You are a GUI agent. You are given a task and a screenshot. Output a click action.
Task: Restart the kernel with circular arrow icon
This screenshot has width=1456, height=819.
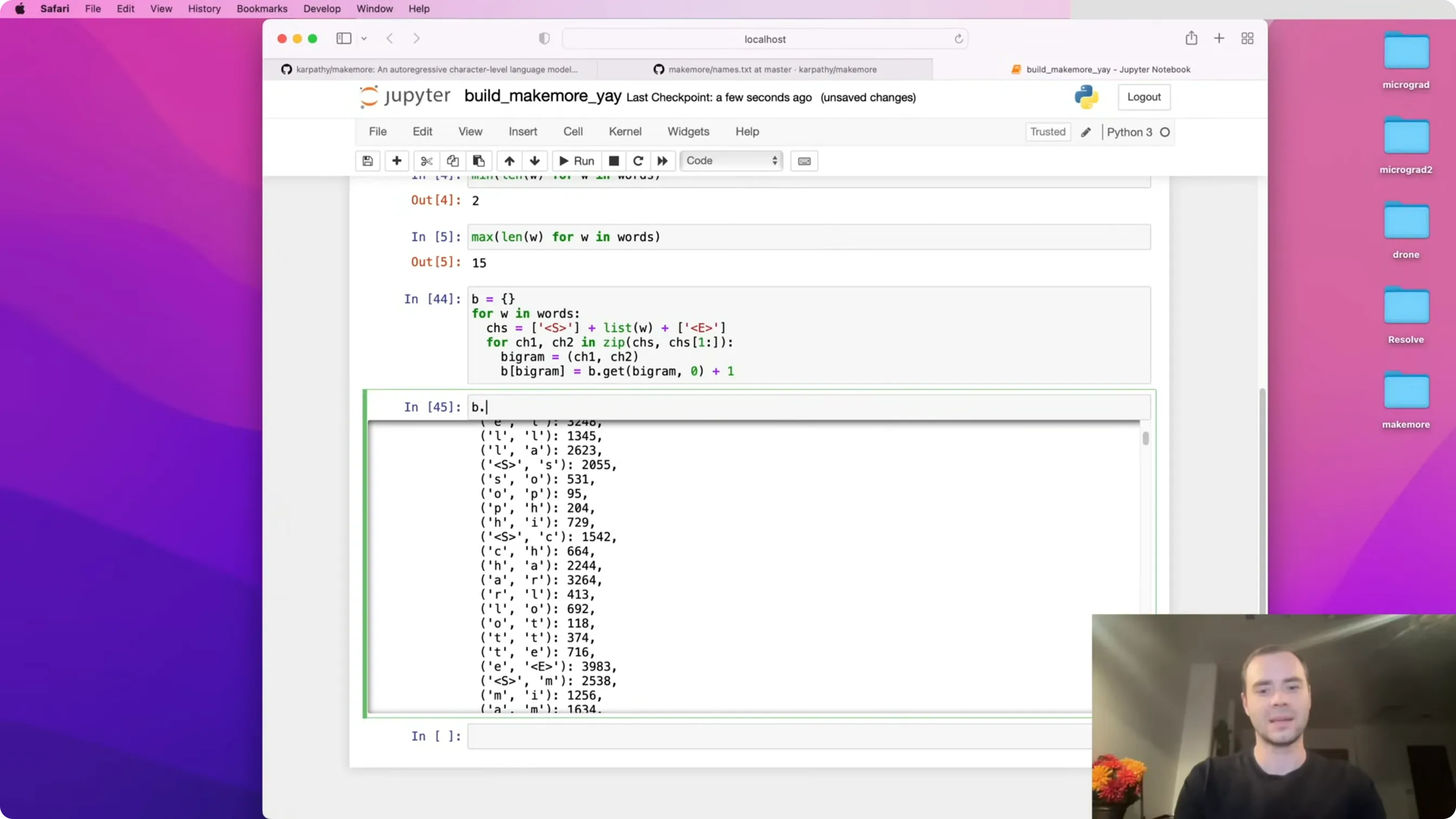pyautogui.click(x=638, y=161)
